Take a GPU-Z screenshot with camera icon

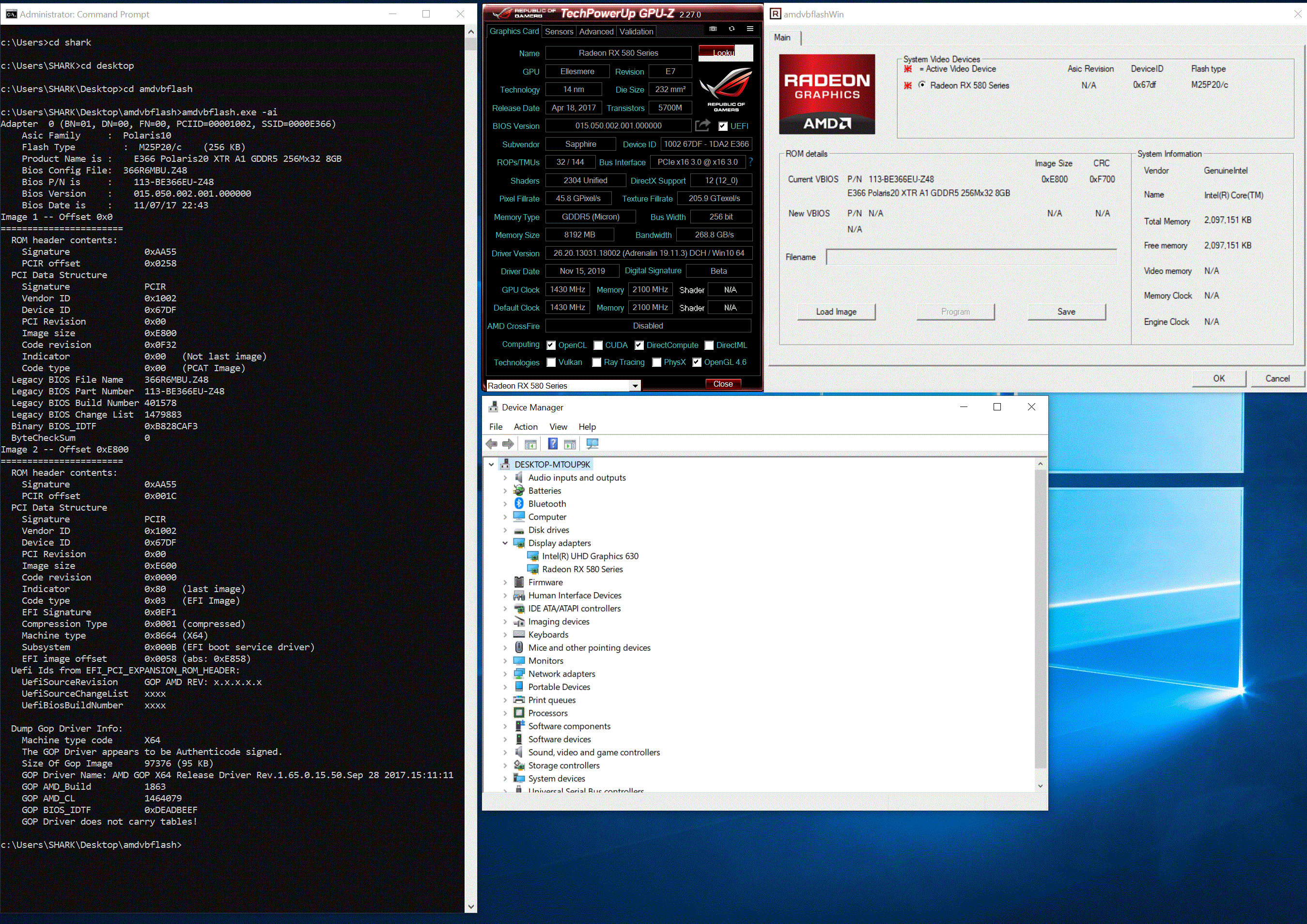tap(713, 29)
